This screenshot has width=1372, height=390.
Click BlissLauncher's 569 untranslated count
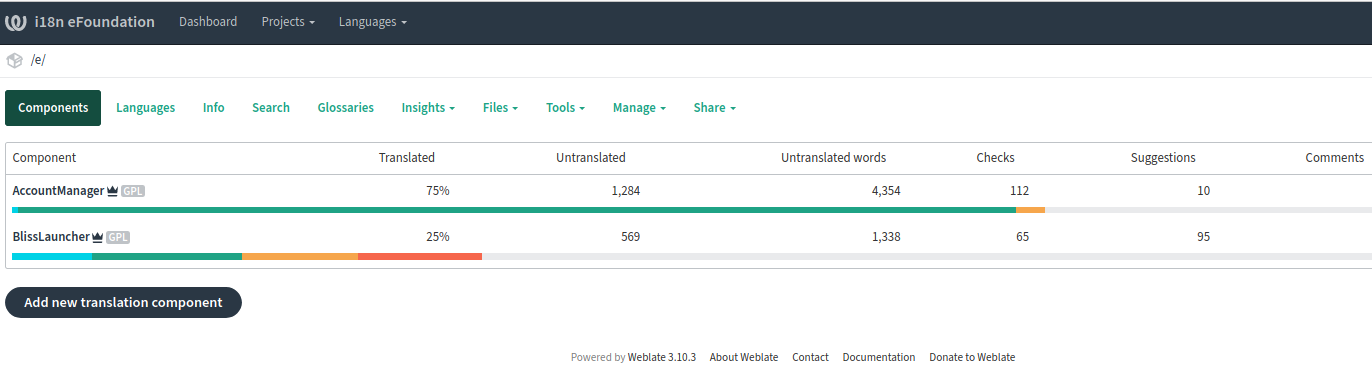click(x=630, y=237)
